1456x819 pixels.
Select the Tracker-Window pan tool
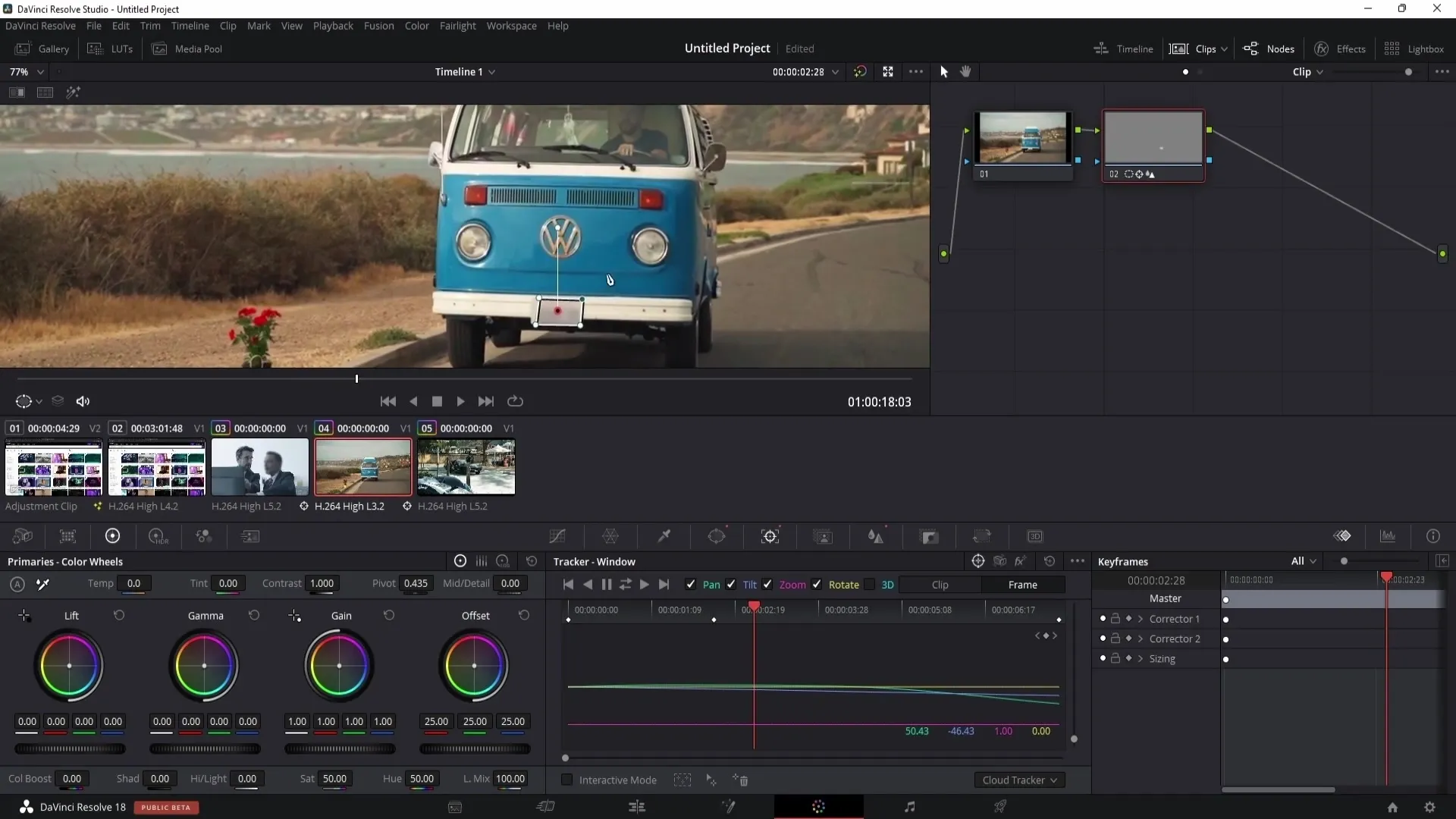(x=712, y=584)
